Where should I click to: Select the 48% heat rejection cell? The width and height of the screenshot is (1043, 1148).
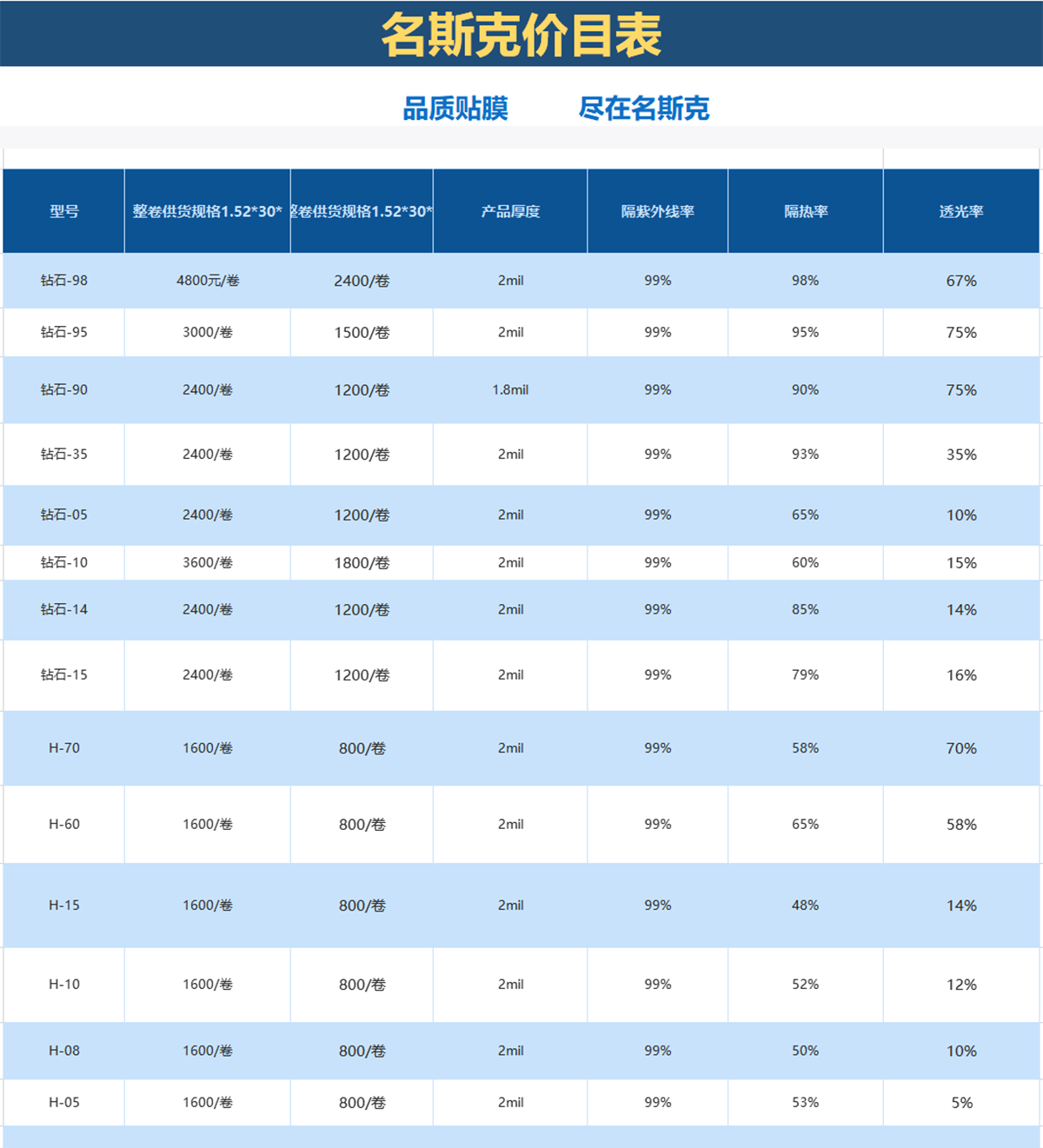pyautogui.click(x=806, y=906)
